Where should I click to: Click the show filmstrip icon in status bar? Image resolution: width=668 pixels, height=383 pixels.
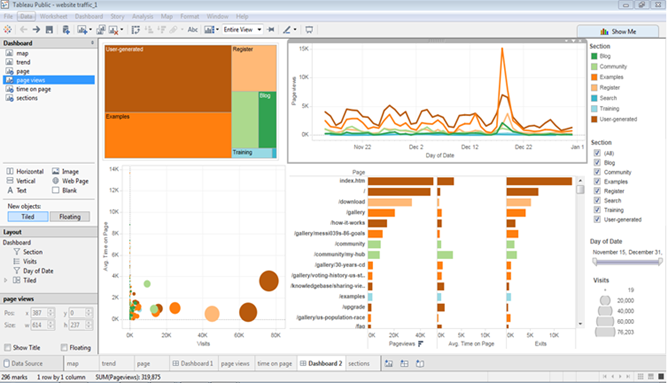(651, 377)
